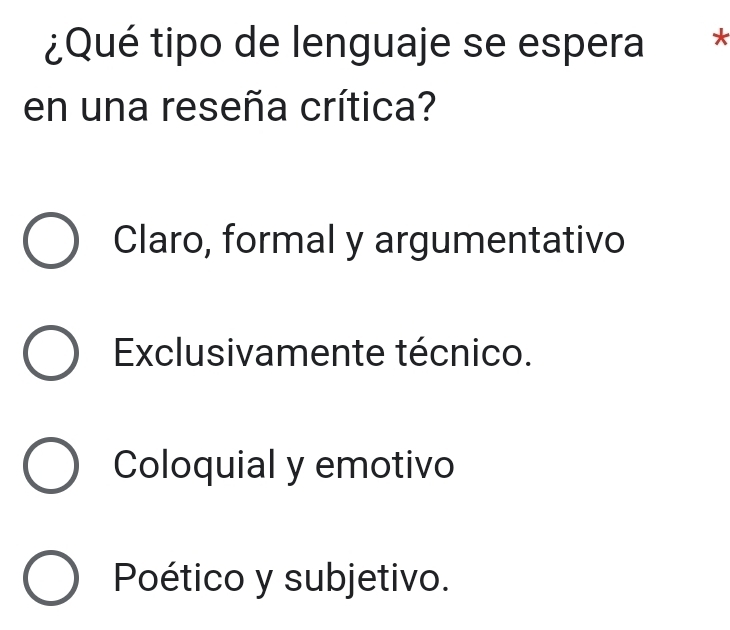
Task: Click the word 'Claro,' in the first answer
Action: 163,241
